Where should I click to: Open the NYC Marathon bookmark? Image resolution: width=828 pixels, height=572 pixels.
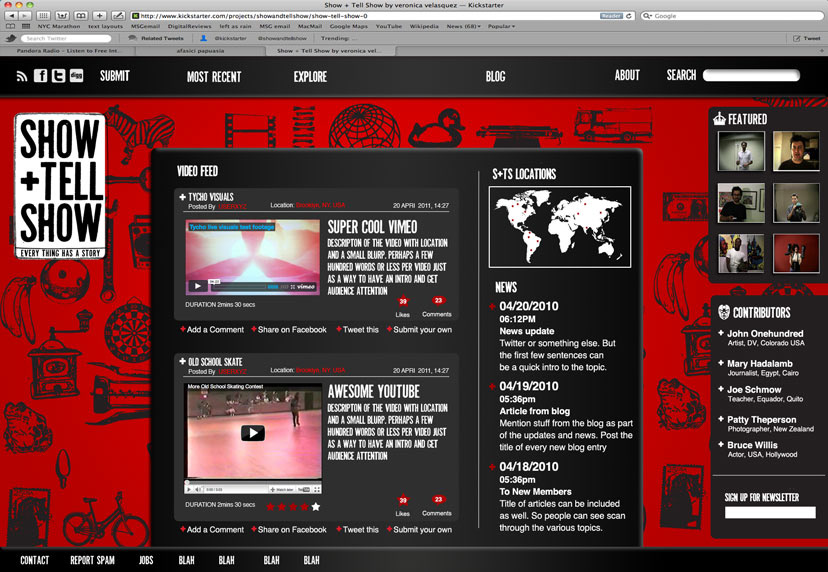click(x=59, y=26)
